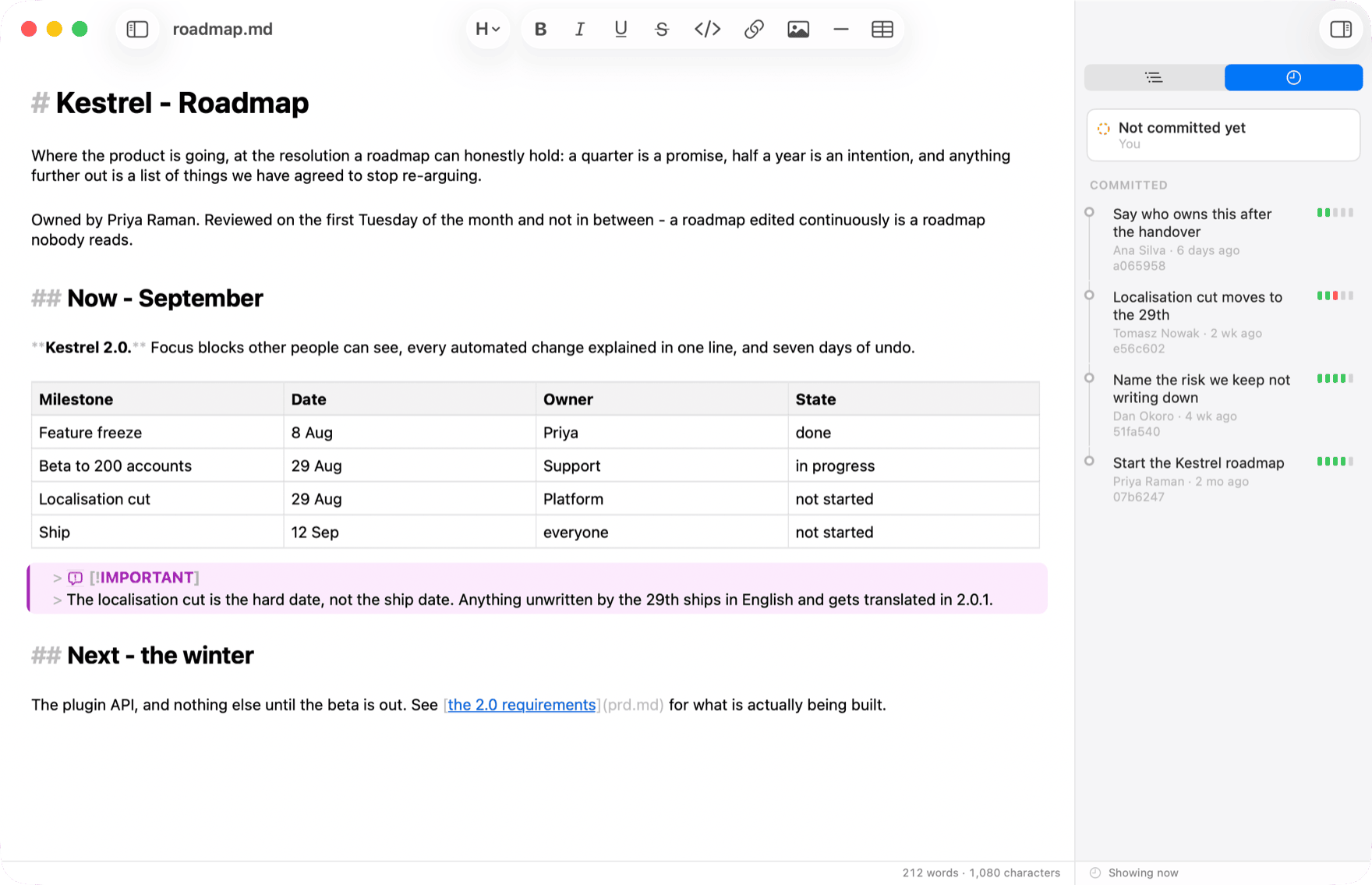Click the 'Ship' milestone cell
The width and height of the screenshot is (1372, 885).
[x=157, y=533]
